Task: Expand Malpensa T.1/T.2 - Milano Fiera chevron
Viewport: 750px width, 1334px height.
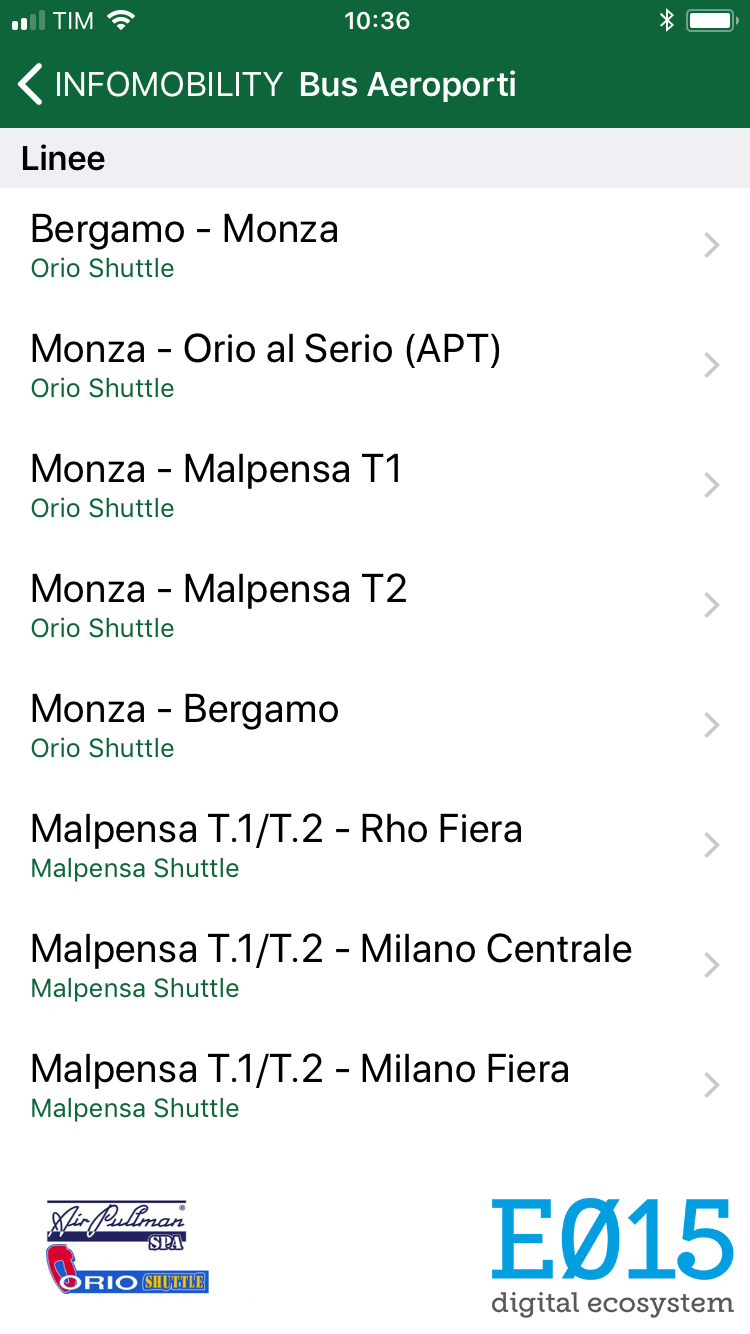Action: [x=711, y=1085]
